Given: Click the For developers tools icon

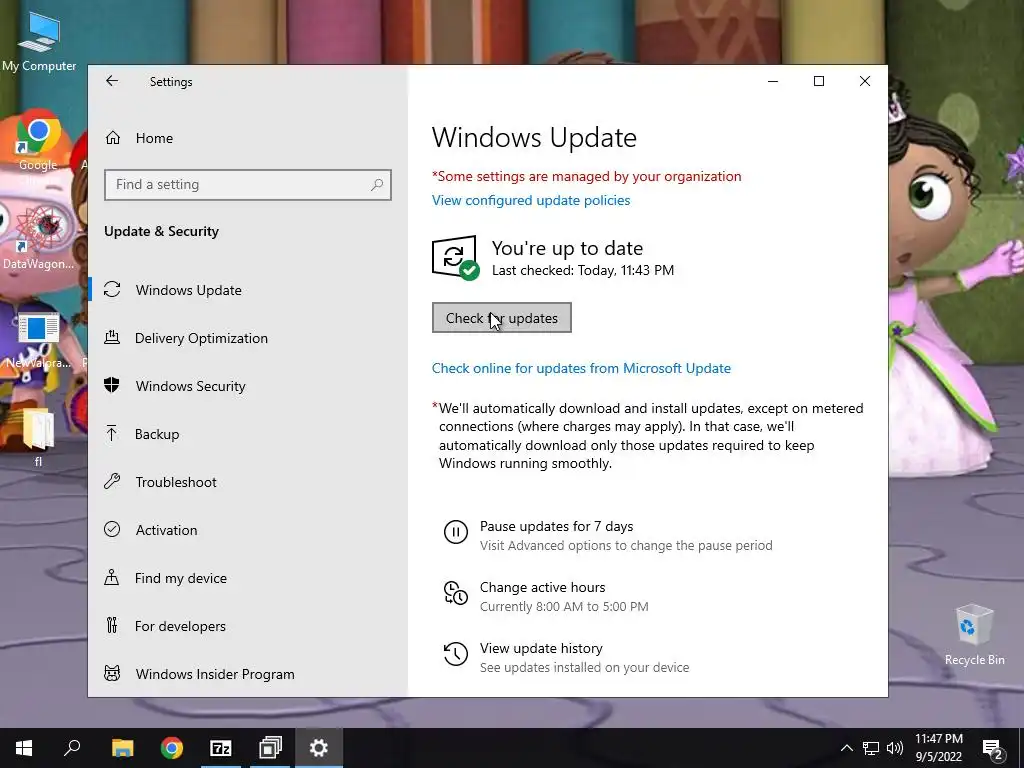Looking at the screenshot, I should click(112, 626).
